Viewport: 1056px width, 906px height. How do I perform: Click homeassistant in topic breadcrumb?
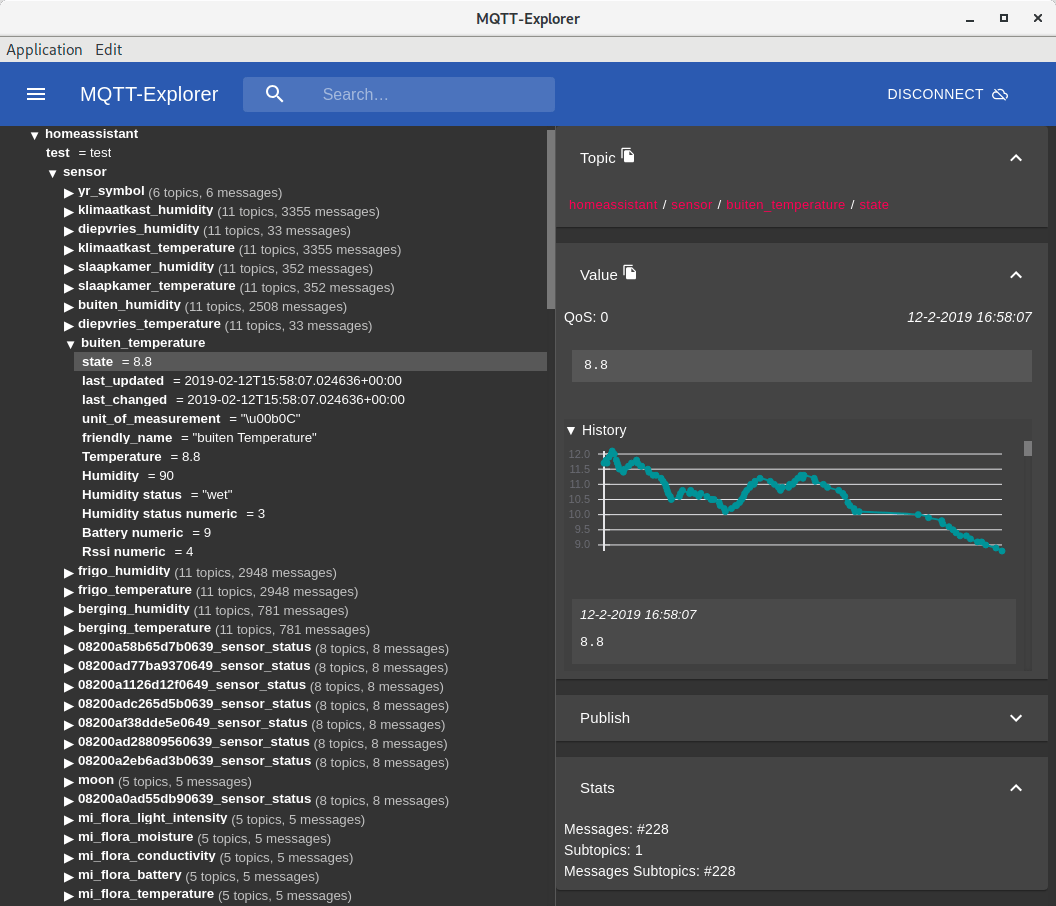(613, 205)
